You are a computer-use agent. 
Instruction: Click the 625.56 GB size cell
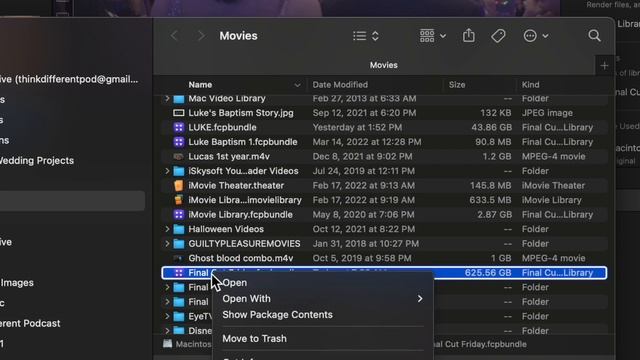coord(488,273)
